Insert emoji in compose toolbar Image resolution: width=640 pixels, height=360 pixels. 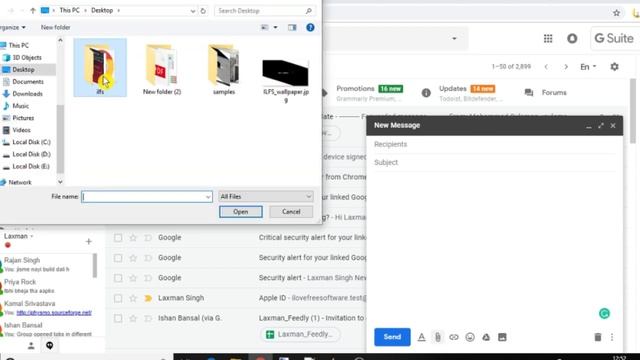tap(470, 337)
